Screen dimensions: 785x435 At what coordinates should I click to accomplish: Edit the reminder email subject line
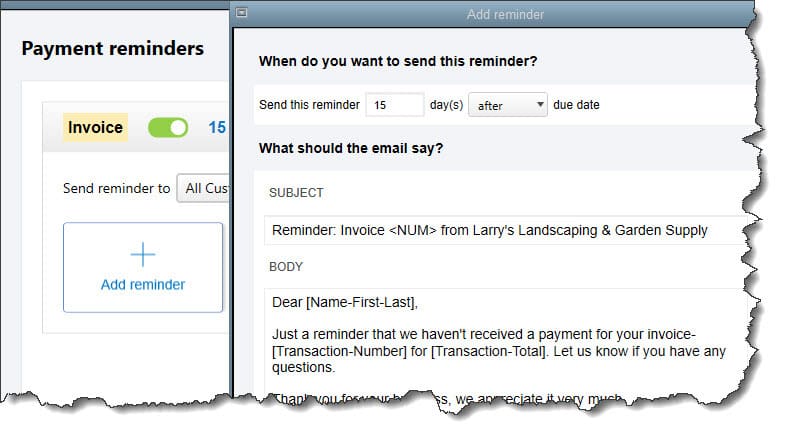[506, 230]
